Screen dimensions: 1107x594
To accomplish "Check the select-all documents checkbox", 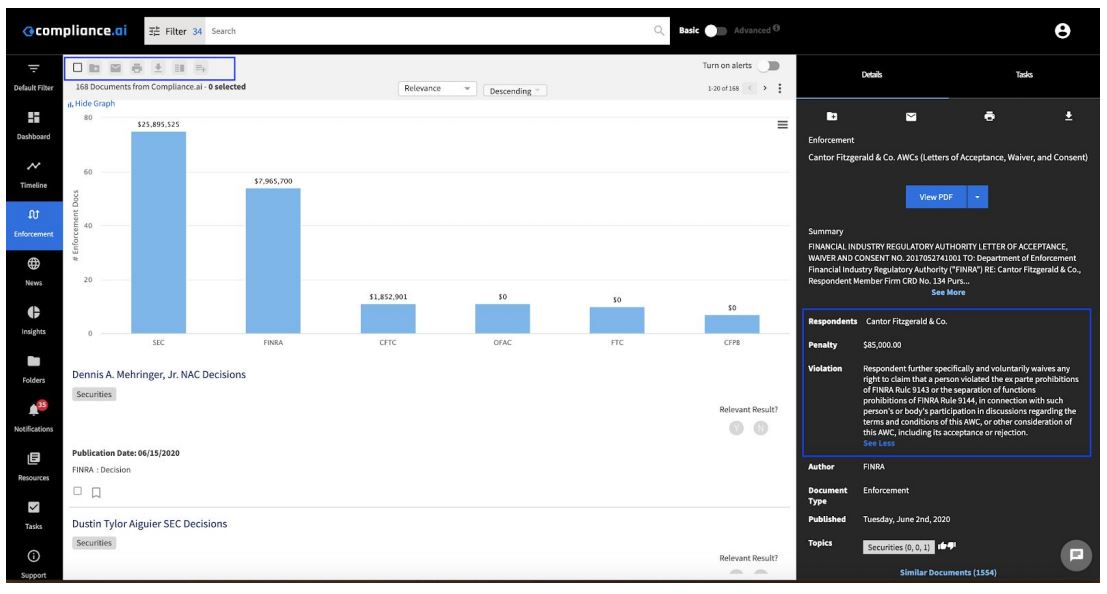I will [78, 68].
